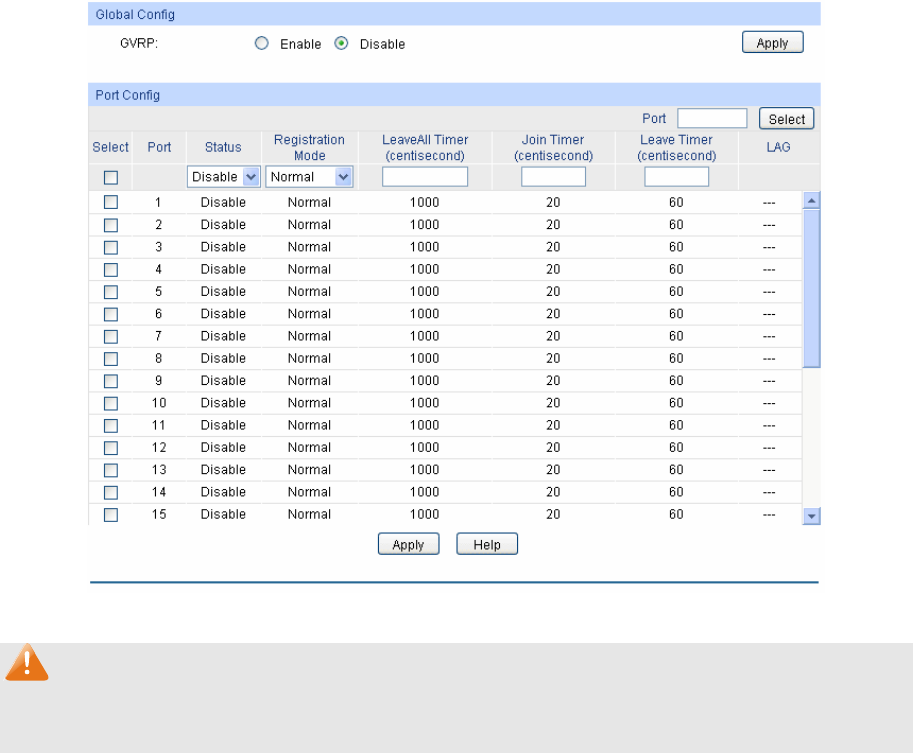Click Apply in Global Config section

773,43
